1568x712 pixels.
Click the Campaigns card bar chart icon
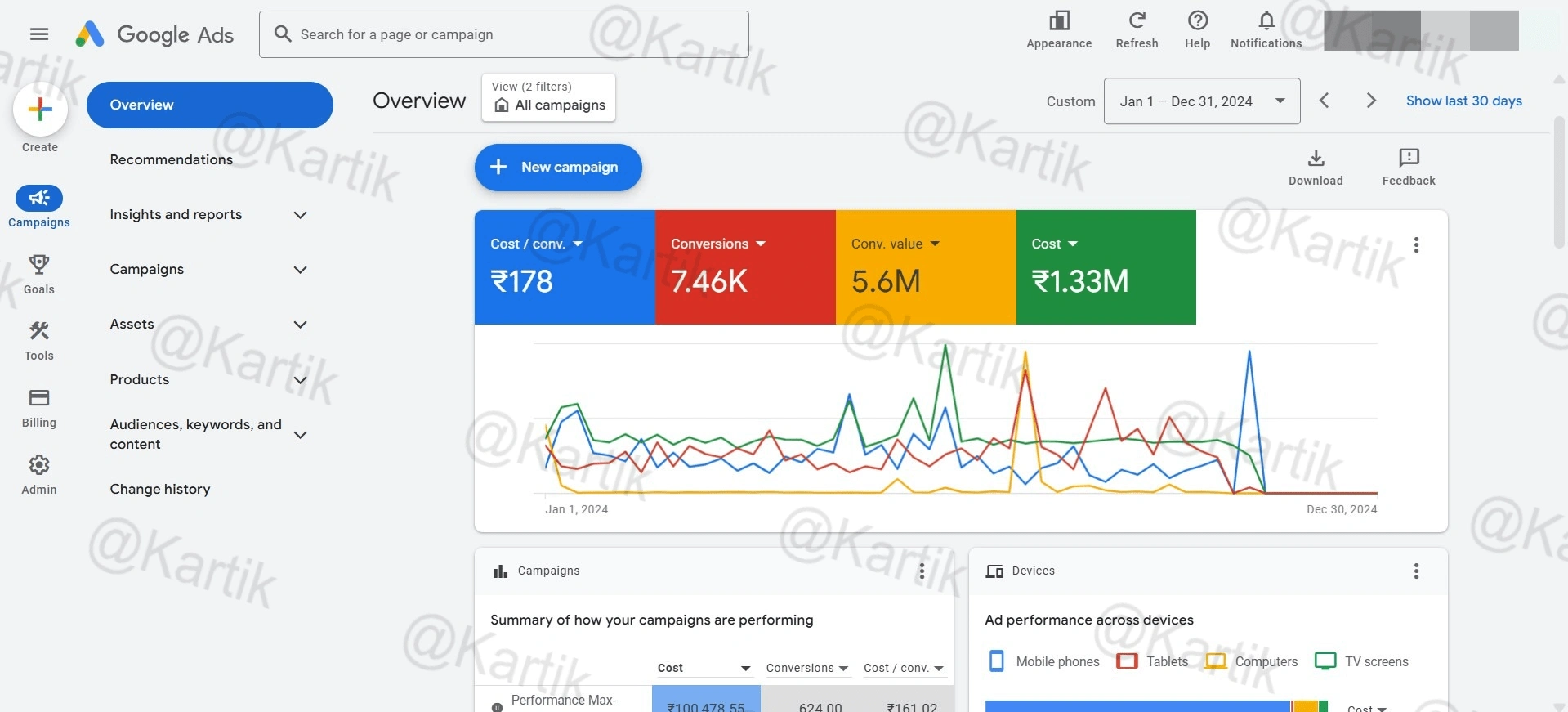coord(500,571)
